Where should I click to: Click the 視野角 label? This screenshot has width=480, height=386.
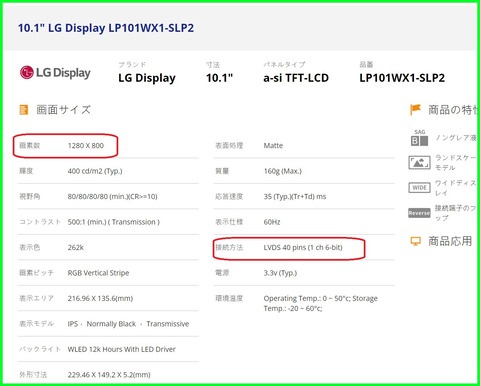(30, 197)
